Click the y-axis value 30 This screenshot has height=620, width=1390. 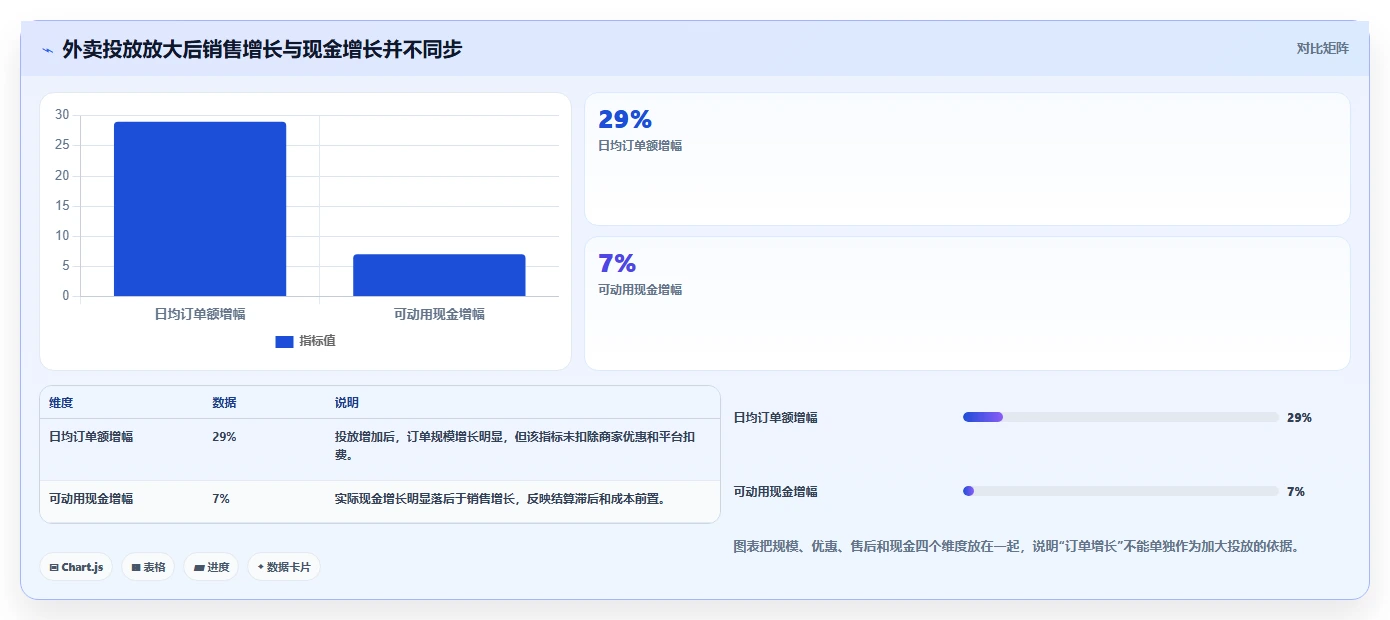[62, 115]
